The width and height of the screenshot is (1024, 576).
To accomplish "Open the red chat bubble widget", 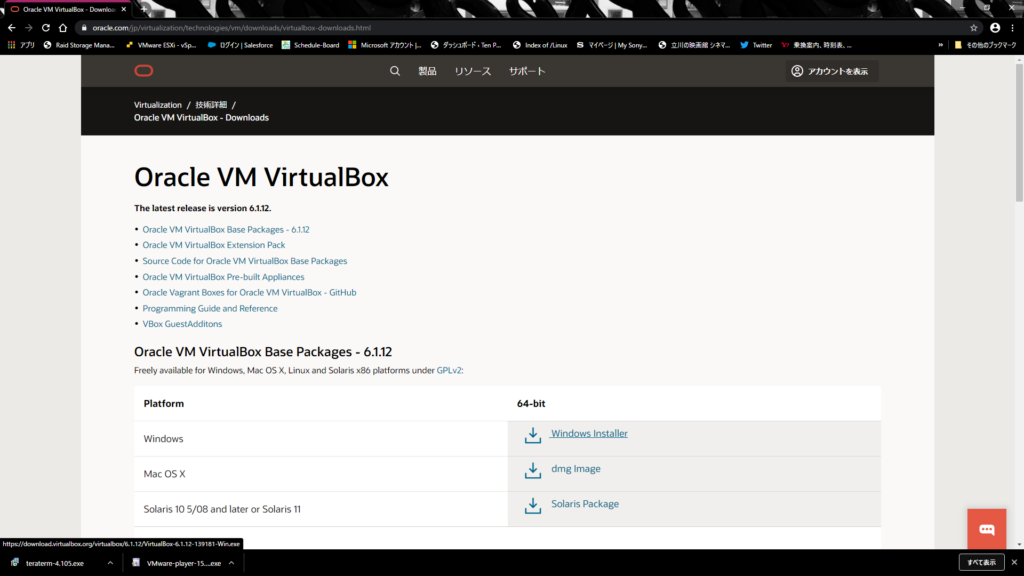I will point(987,529).
